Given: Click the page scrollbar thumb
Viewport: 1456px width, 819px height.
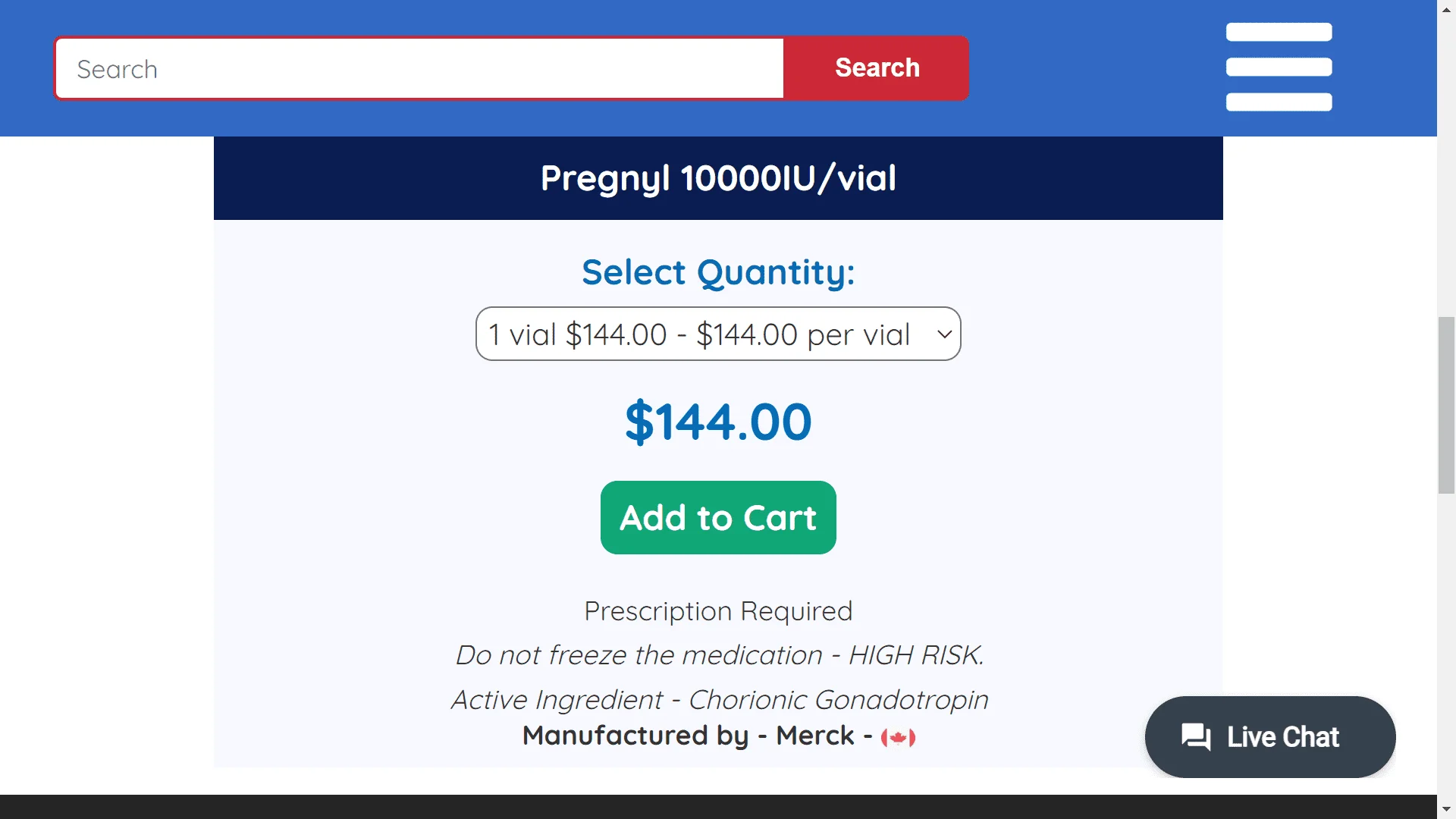Looking at the screenshot, I should pos(1446,406).
